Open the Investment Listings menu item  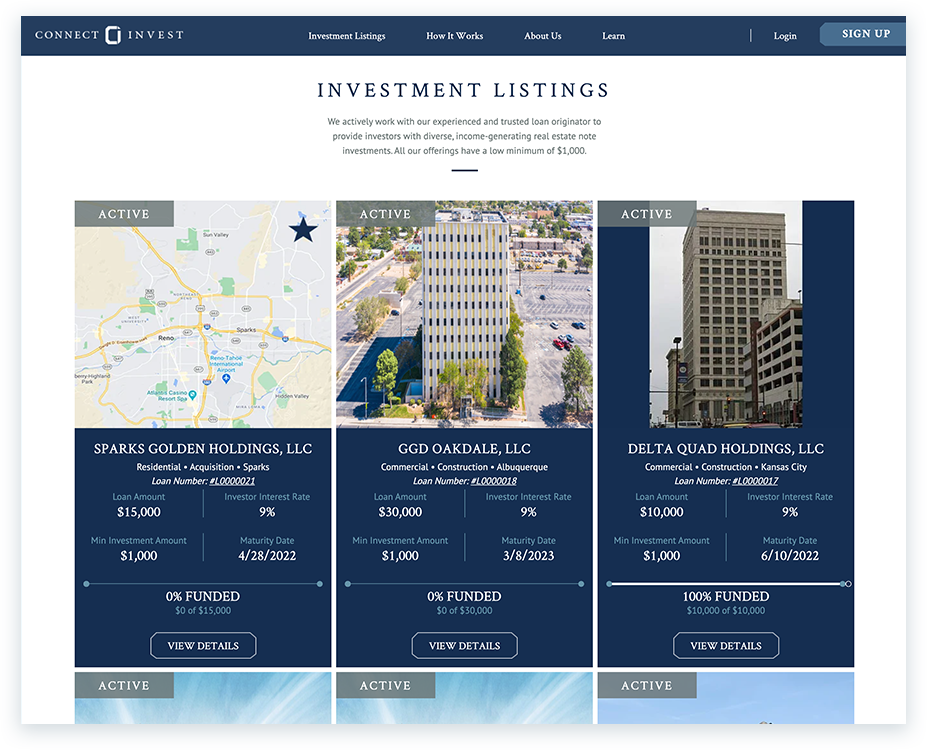(x=346, y=36)
